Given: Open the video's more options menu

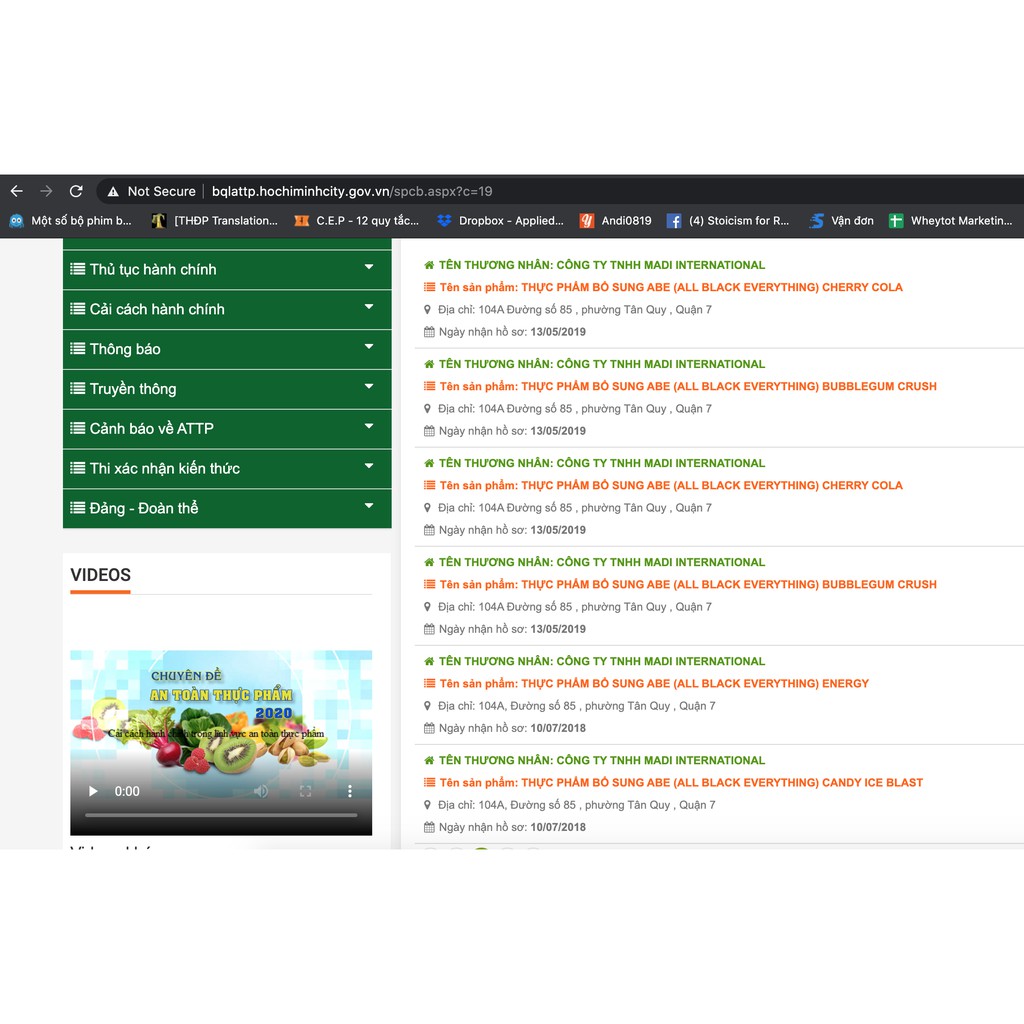Looking at the screenshot, I should [x=350, y=792].
